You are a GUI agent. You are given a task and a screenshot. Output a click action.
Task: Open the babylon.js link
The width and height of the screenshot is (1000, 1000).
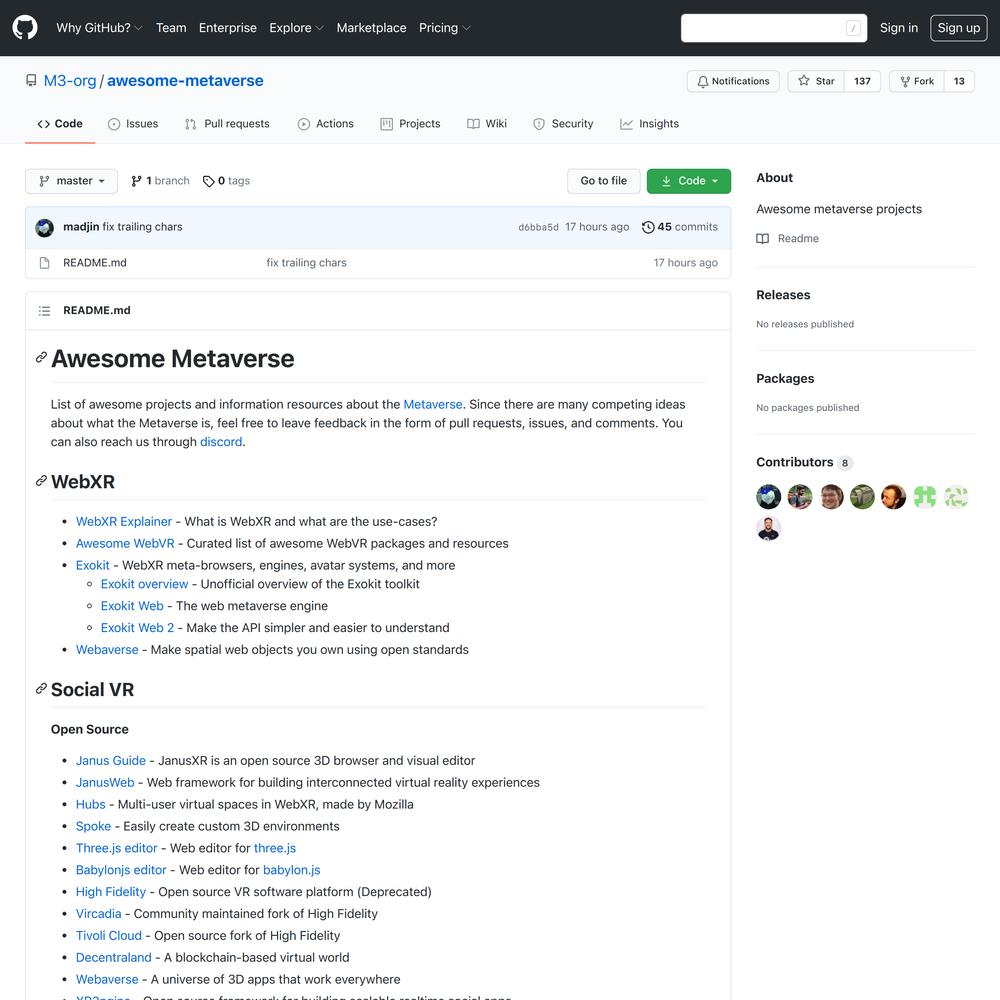point(291,870)
